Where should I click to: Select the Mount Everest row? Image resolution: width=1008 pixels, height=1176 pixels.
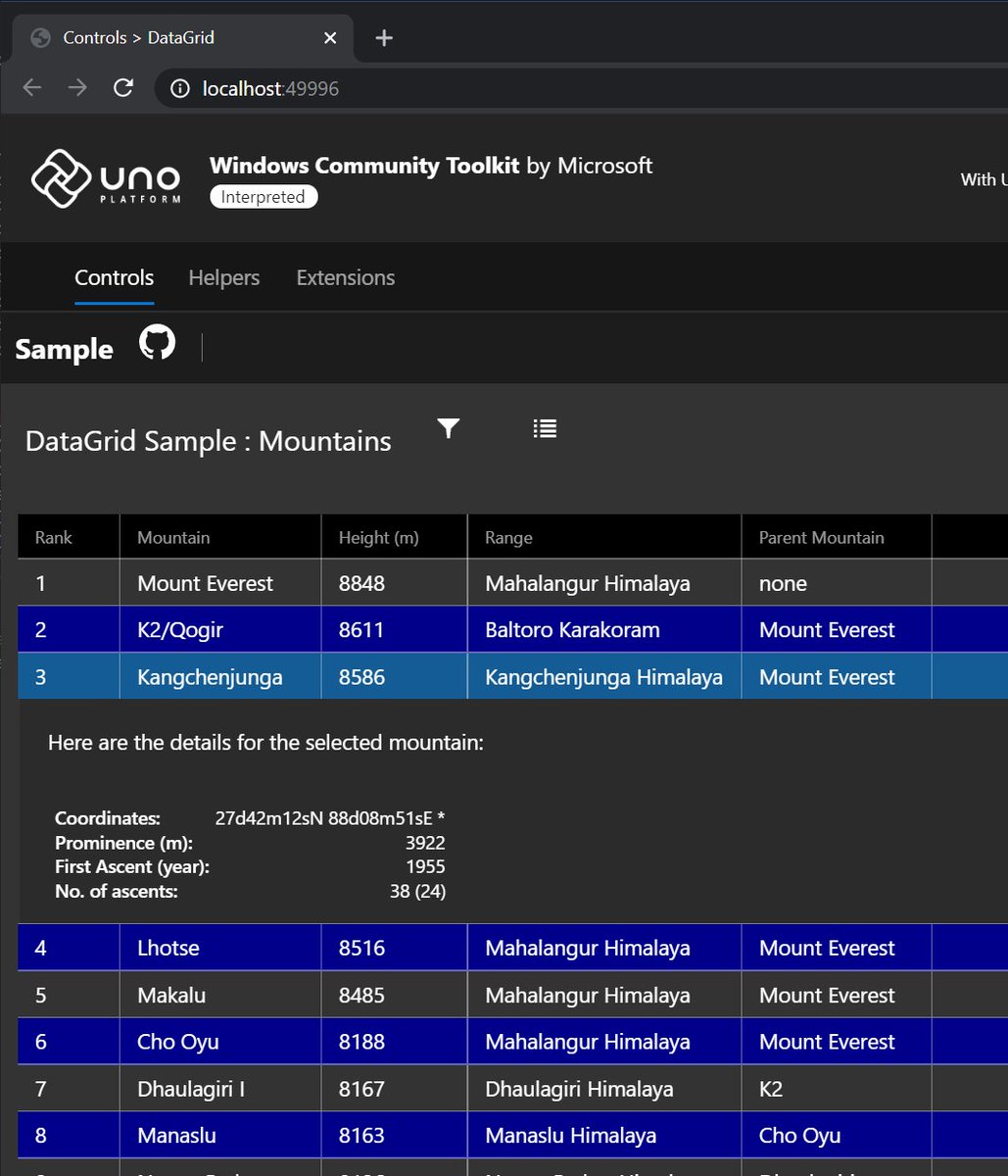click(x=205, y=582)
